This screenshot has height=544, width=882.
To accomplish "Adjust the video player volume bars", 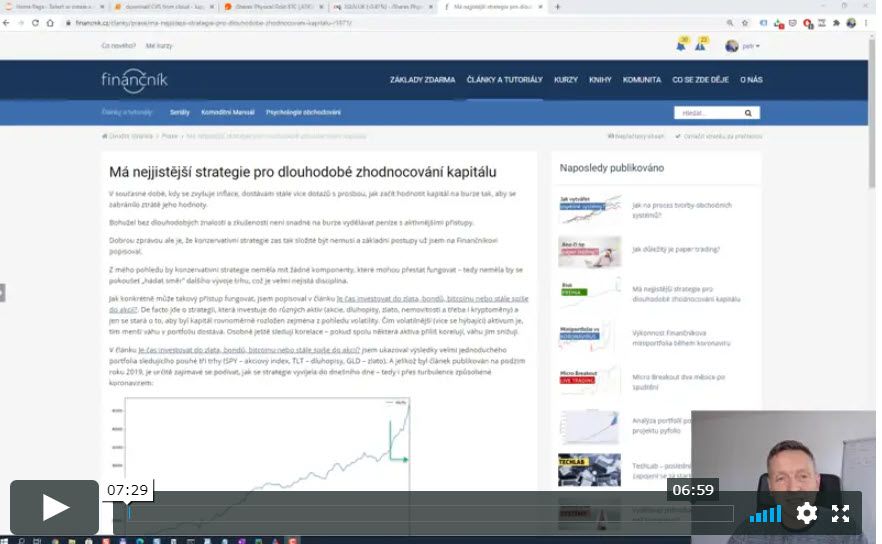I will [765, 514].
